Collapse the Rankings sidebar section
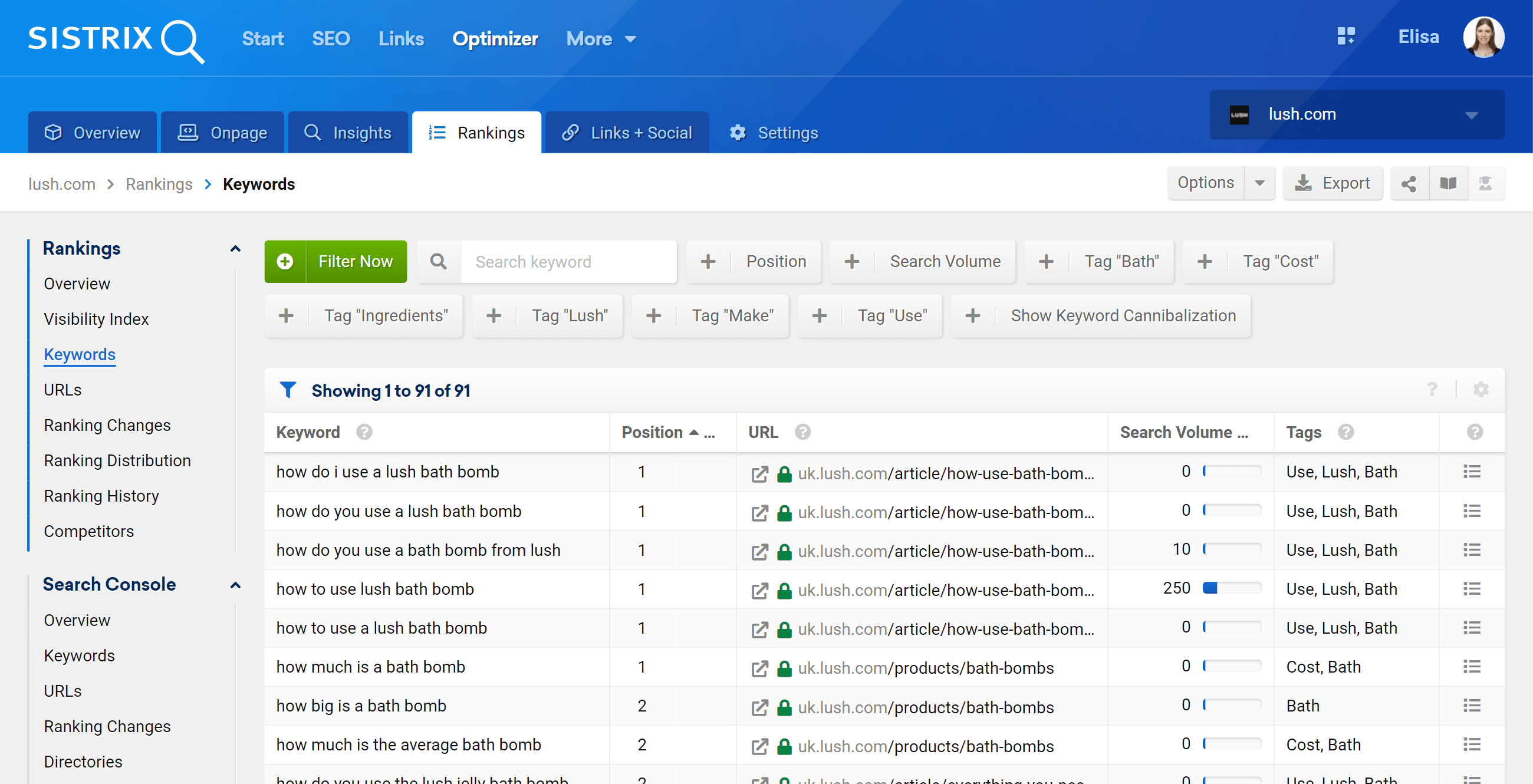 (236, 249)
